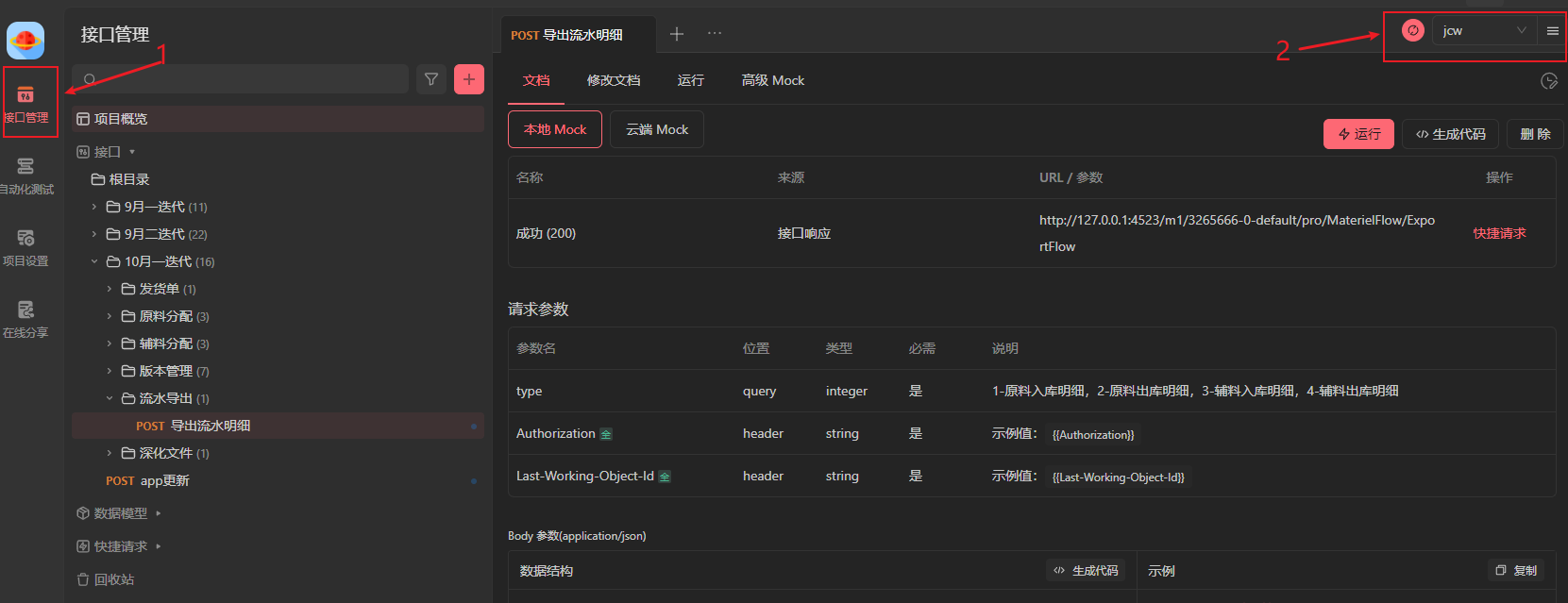Select the 运行 tab
The width and height of the screenshot is (1568, 603).
pyautogui.click(x=691, y=80)
